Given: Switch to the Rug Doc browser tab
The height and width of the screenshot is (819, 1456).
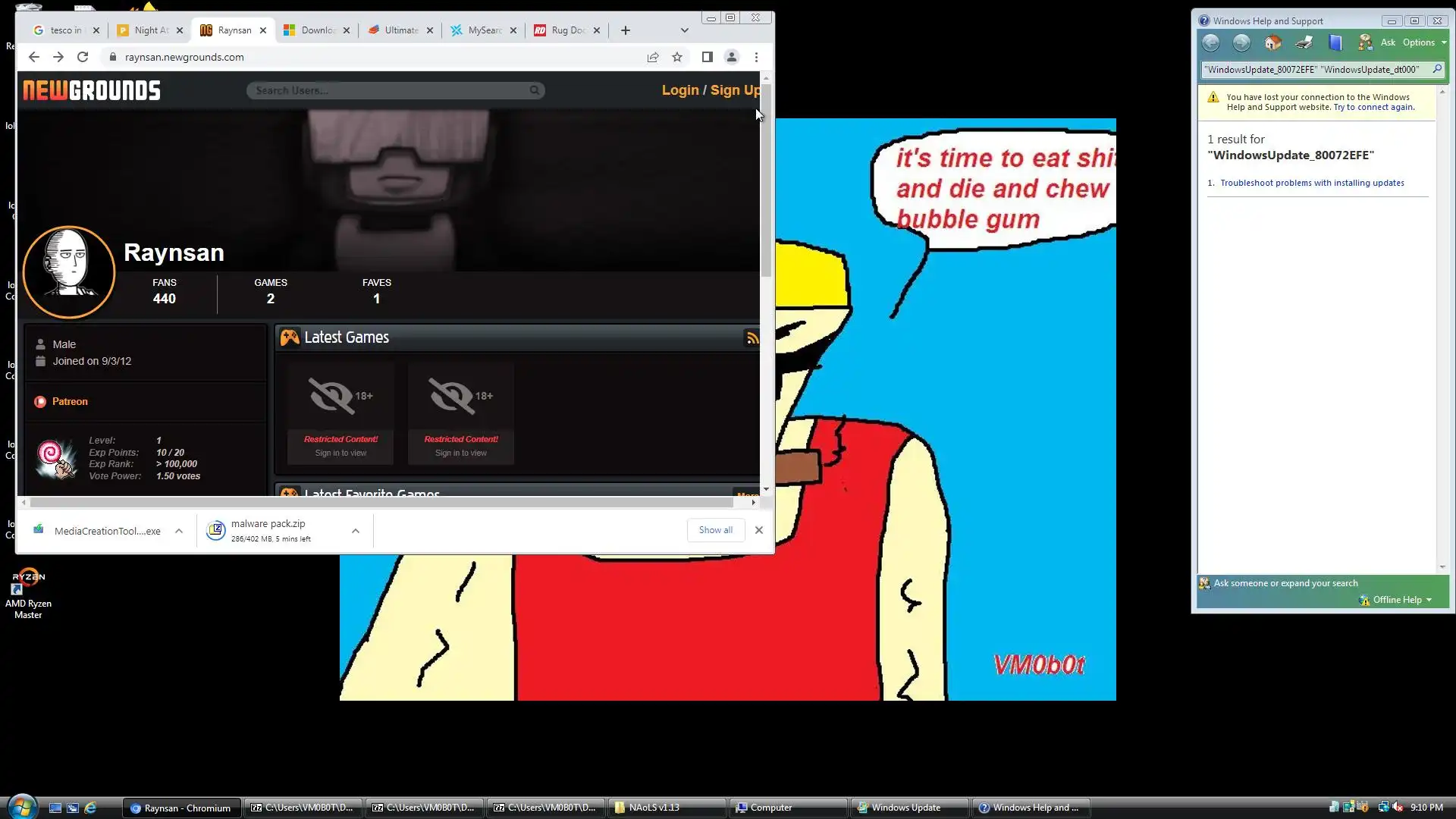Looking at the screenshot, I should (566, 30).
